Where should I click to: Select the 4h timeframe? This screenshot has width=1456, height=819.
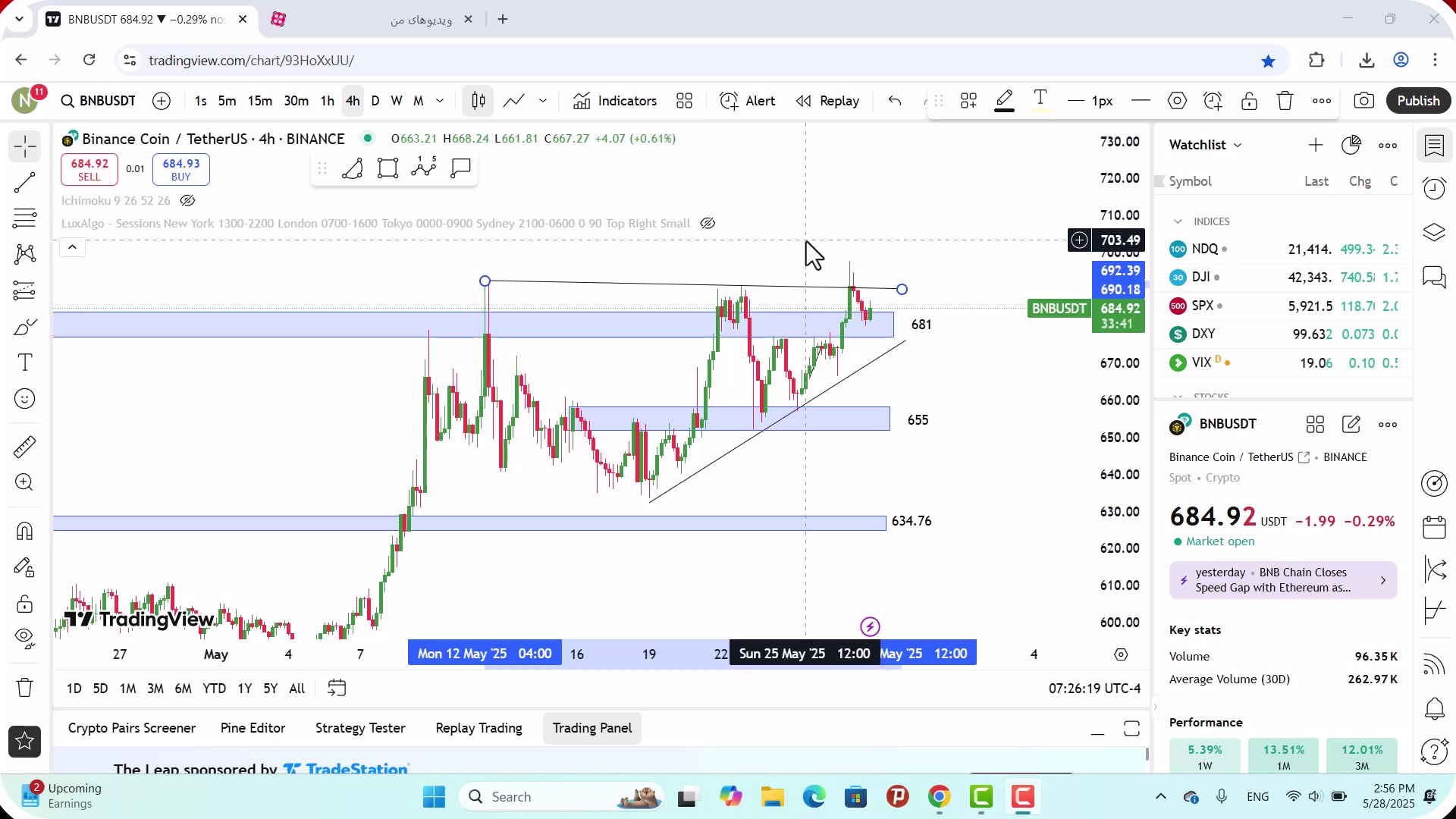point(353,101)
